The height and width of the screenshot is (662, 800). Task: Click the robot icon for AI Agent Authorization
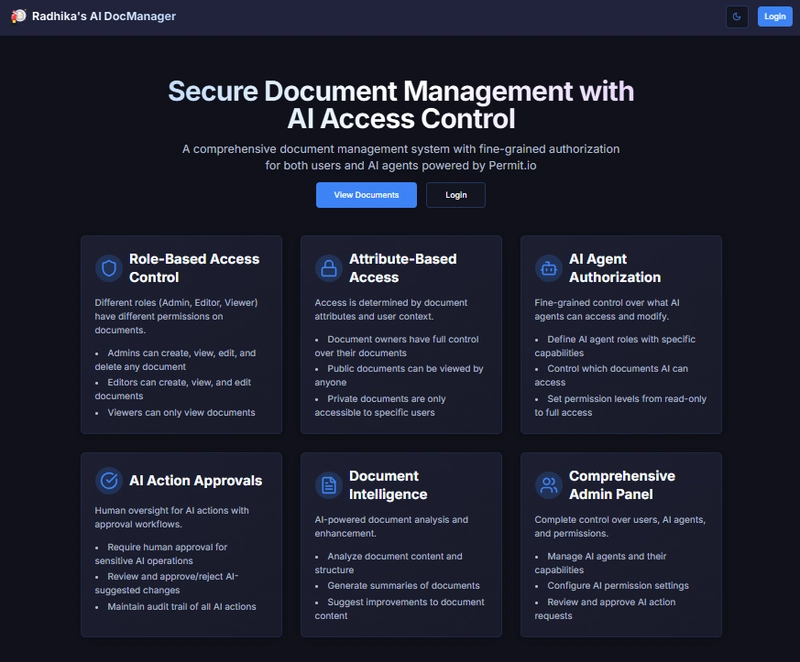coord(548,268)
